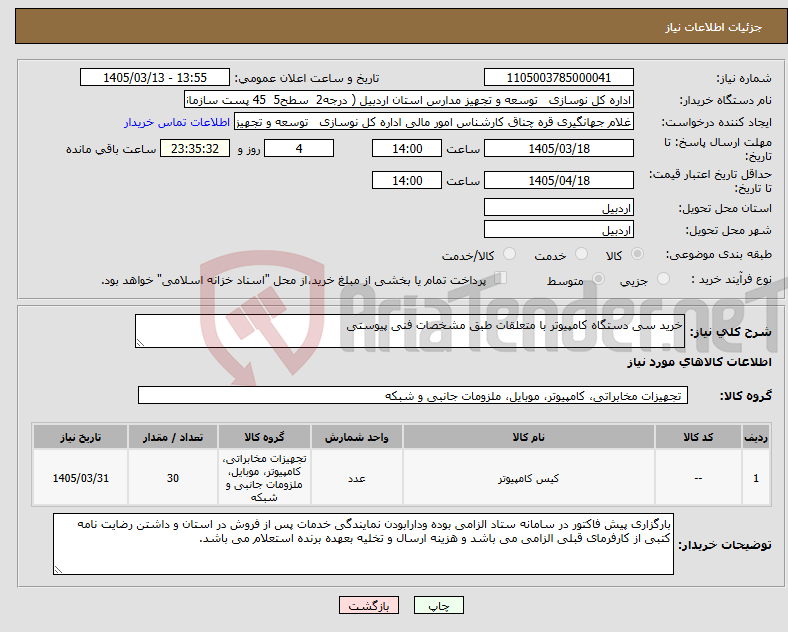The height and width of the screenshot is (632, 788).
Task: Click the تاریخ نیاز column header
Action: 80,437
